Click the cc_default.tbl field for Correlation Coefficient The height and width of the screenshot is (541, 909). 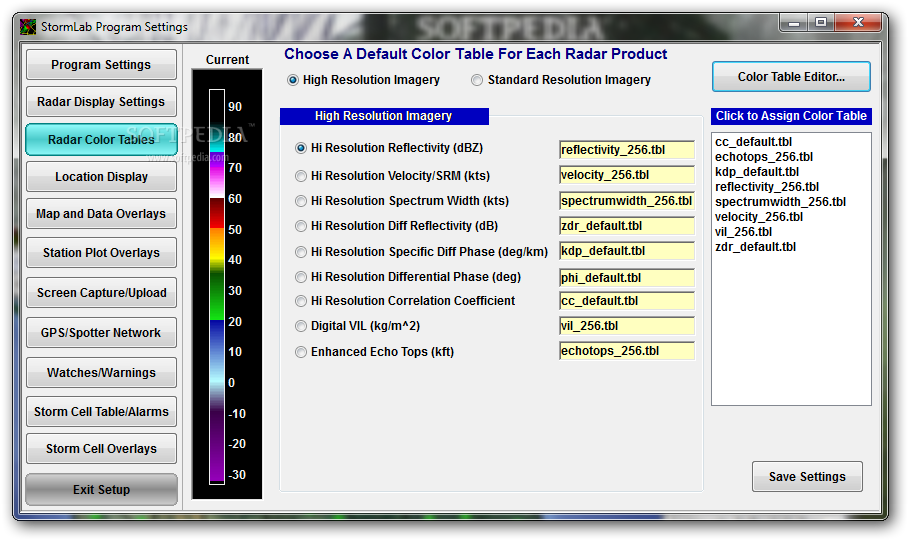point(627,301)
